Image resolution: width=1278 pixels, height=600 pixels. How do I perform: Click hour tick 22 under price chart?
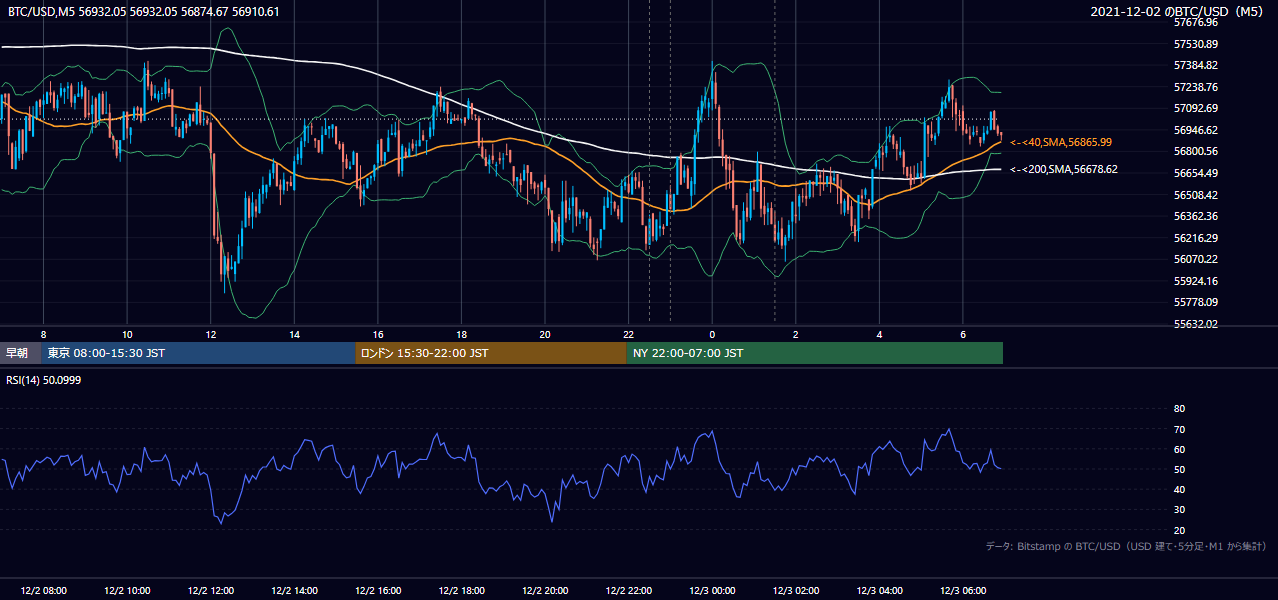(x=628, y=334)
